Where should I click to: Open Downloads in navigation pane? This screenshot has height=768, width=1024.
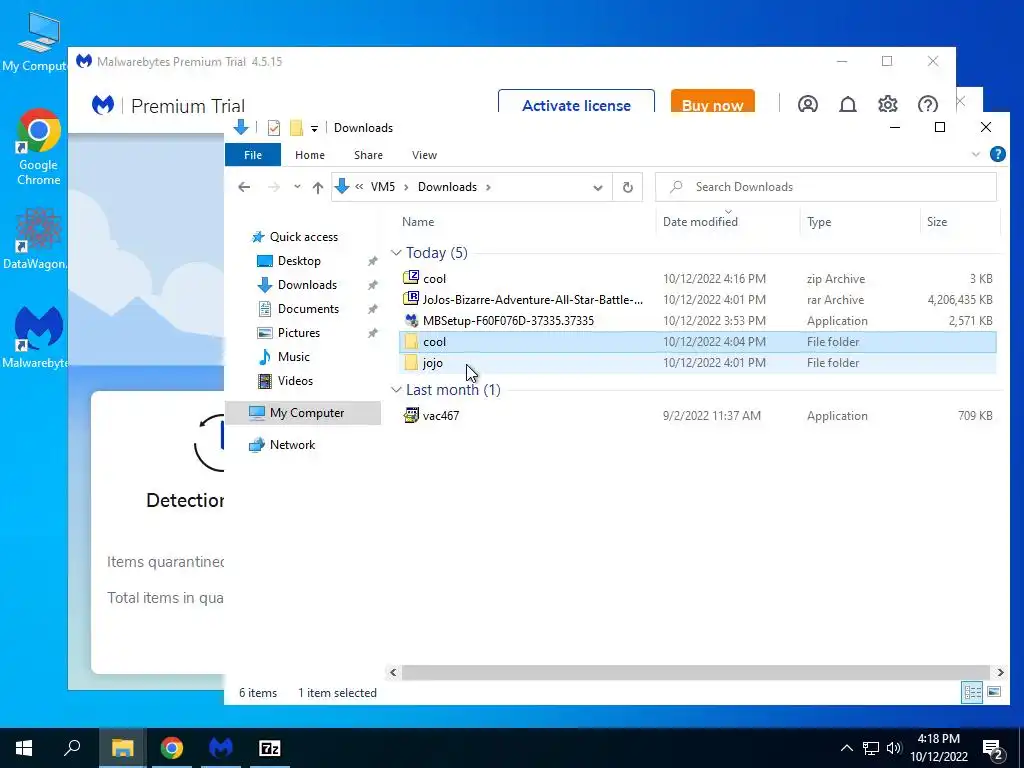tap(307, 285)
